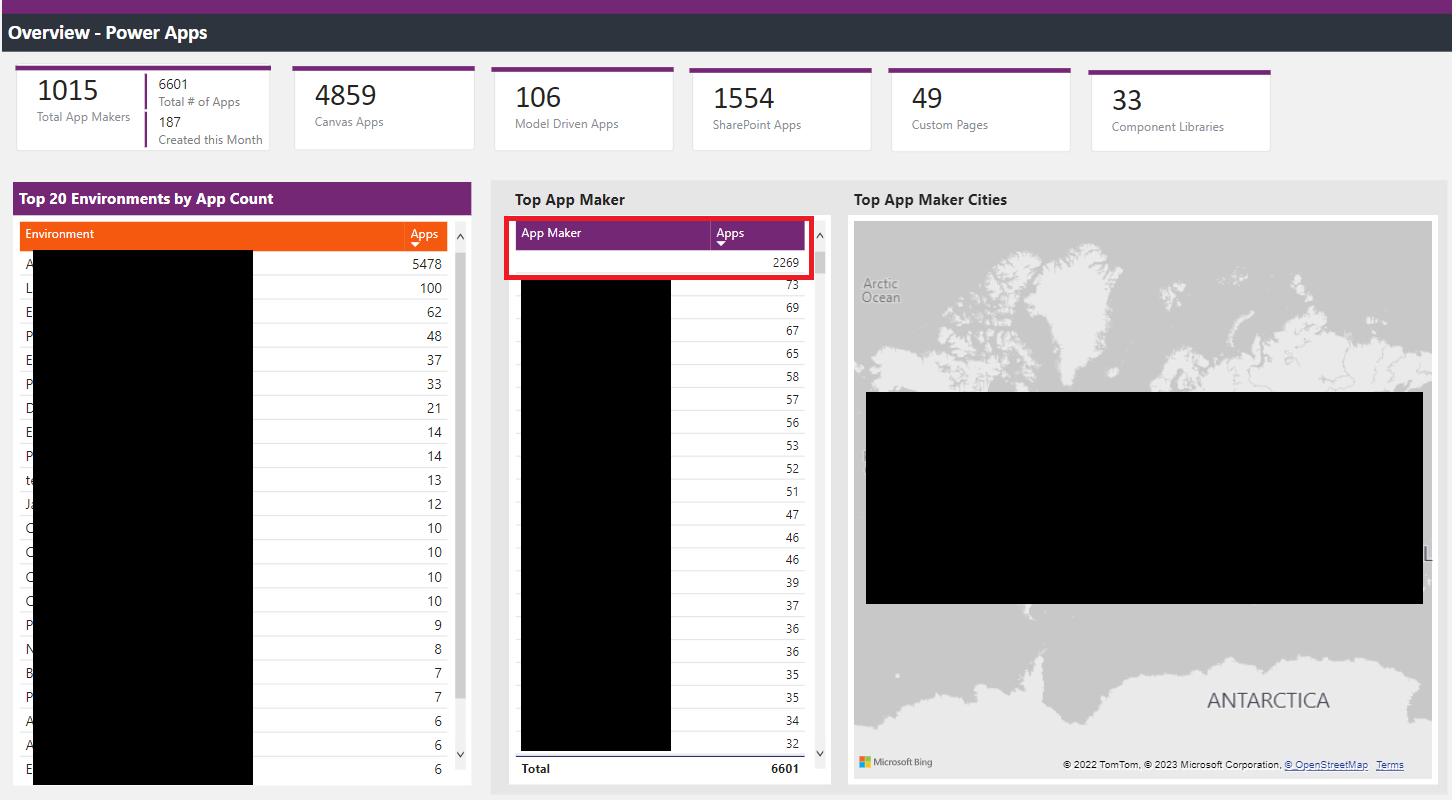Click the down scroll arrow on Top App Maker table
1452x800 pixels.
point(820,754)
